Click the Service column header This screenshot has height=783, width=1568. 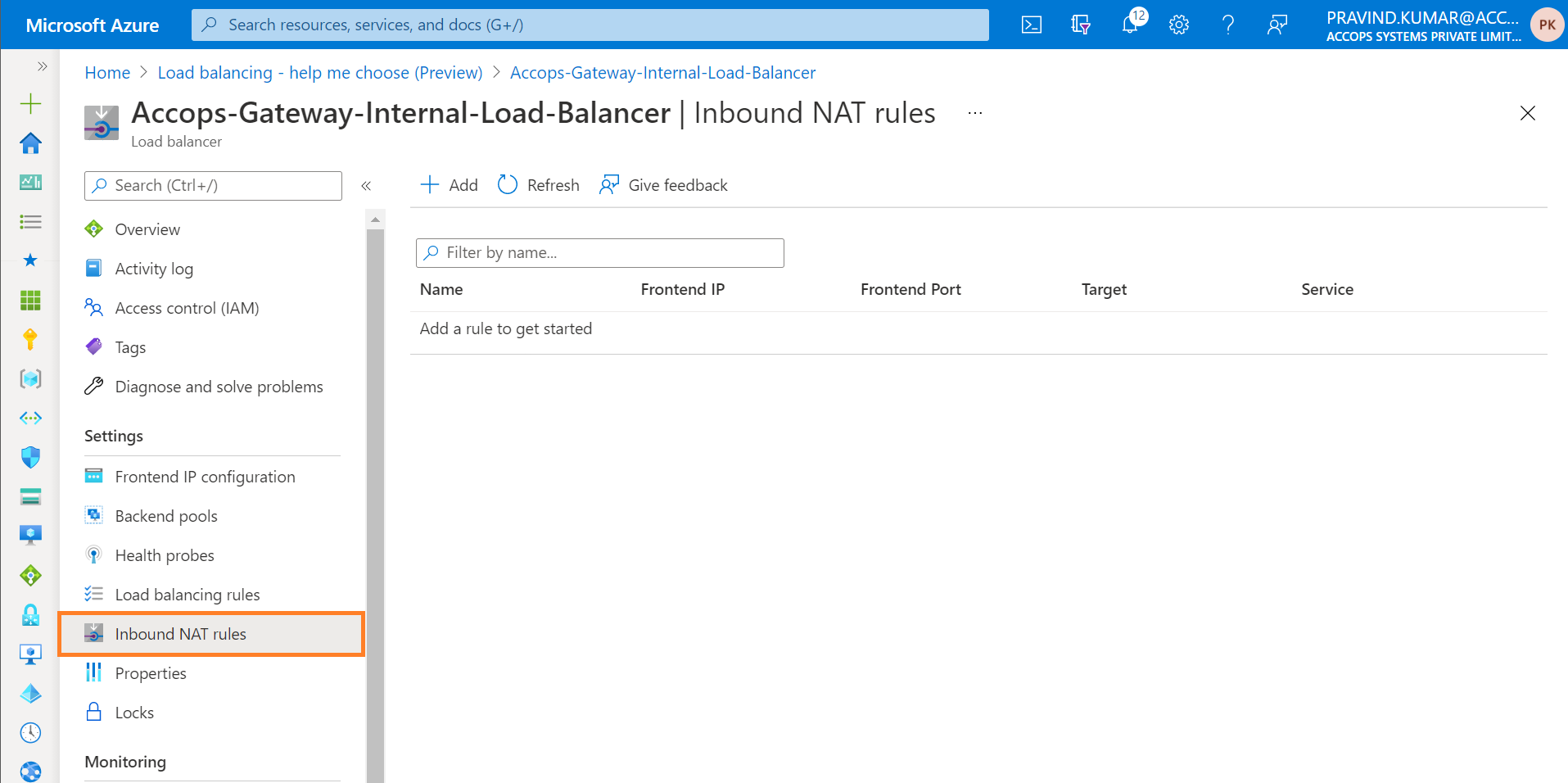[x=1327, y=289]
